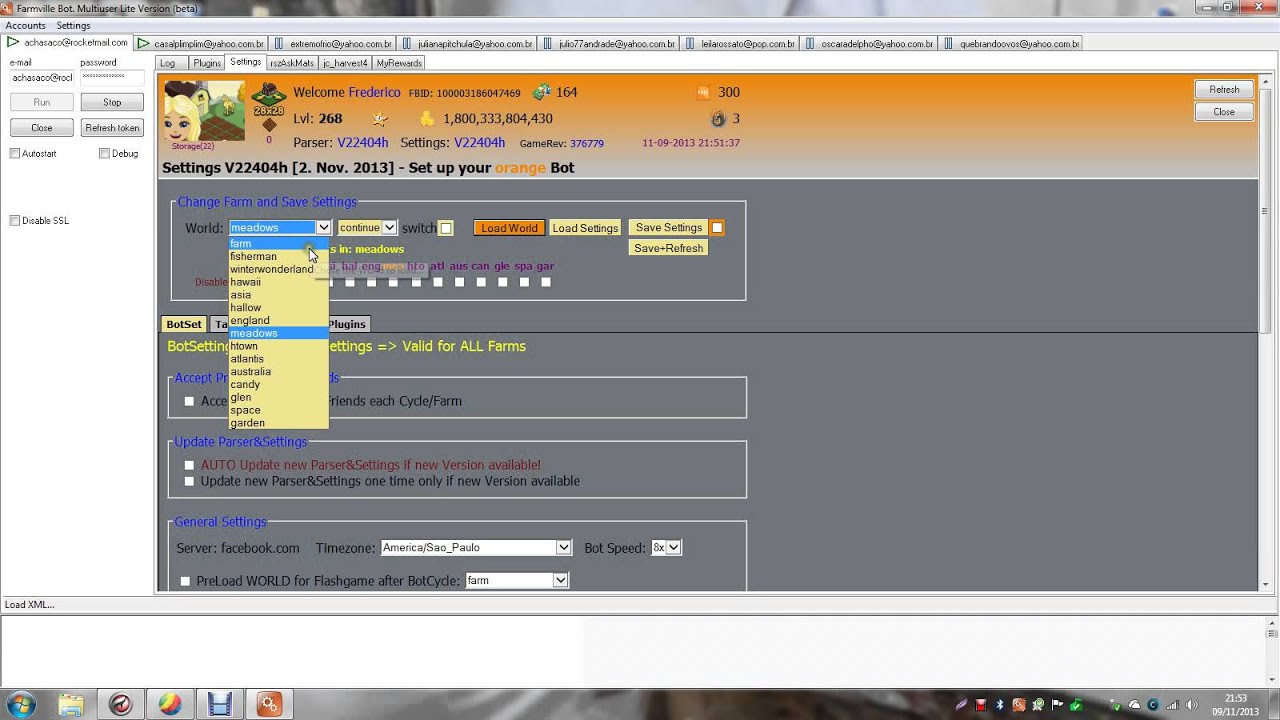
Task: Click the Load World button
Action: pos(509,228)
